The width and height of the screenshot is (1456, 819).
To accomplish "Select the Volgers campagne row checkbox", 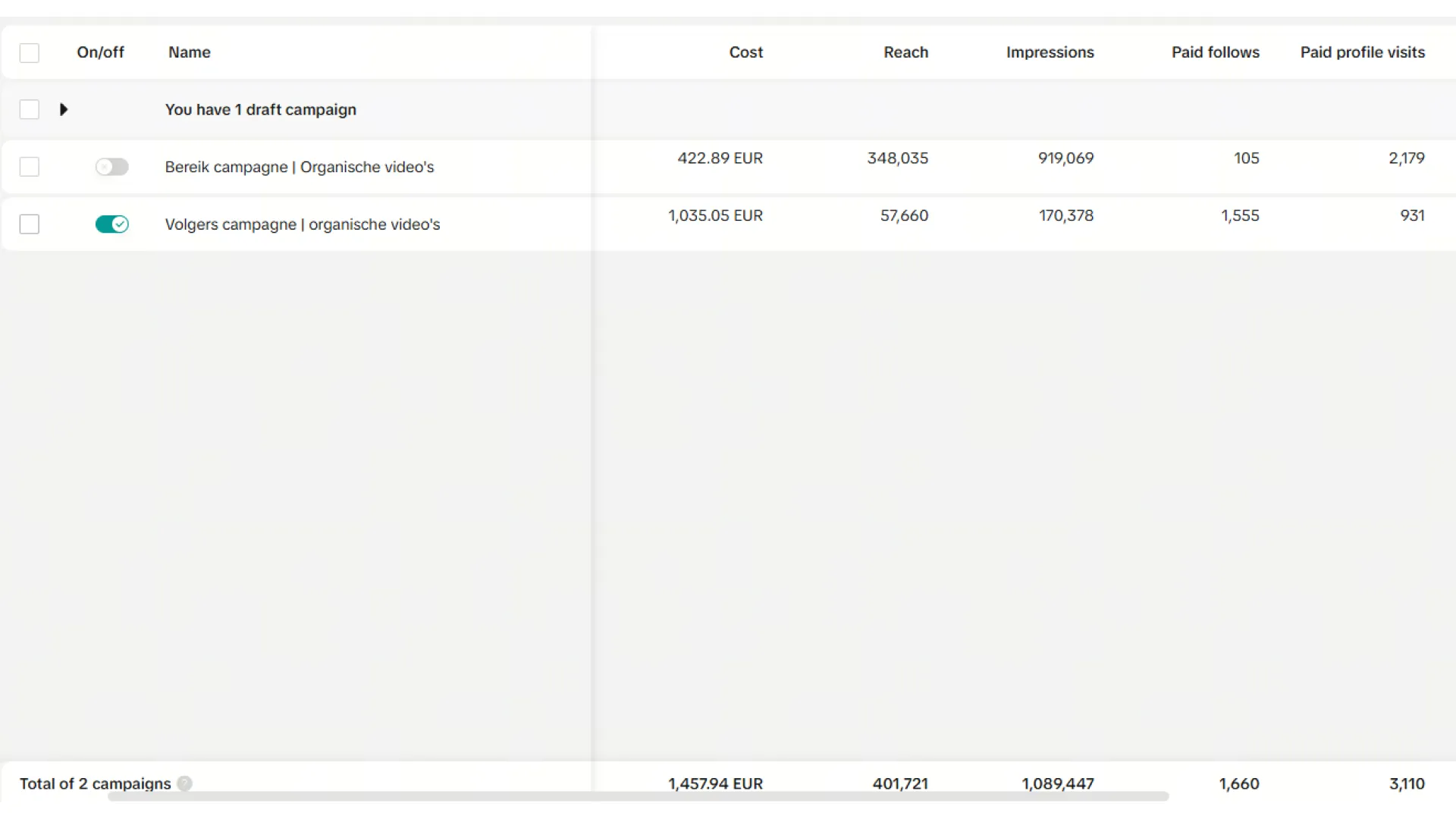I will coord(30,224).
